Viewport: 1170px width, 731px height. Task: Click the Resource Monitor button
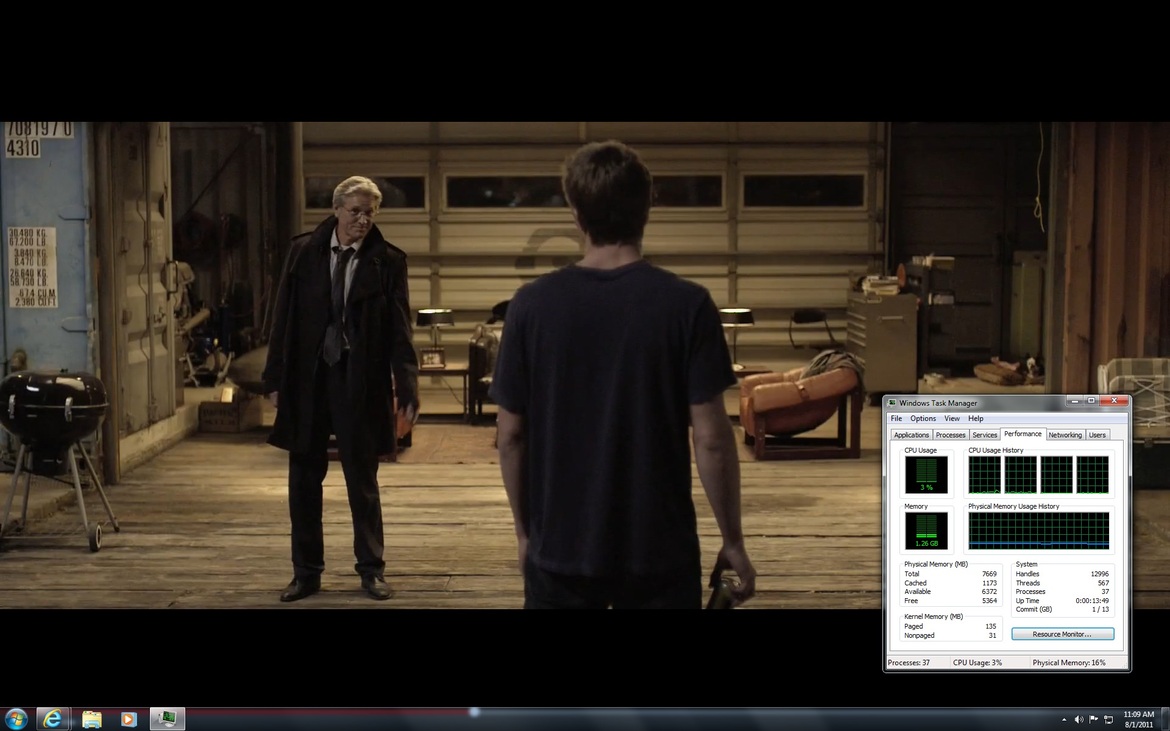pos(1063,634)
